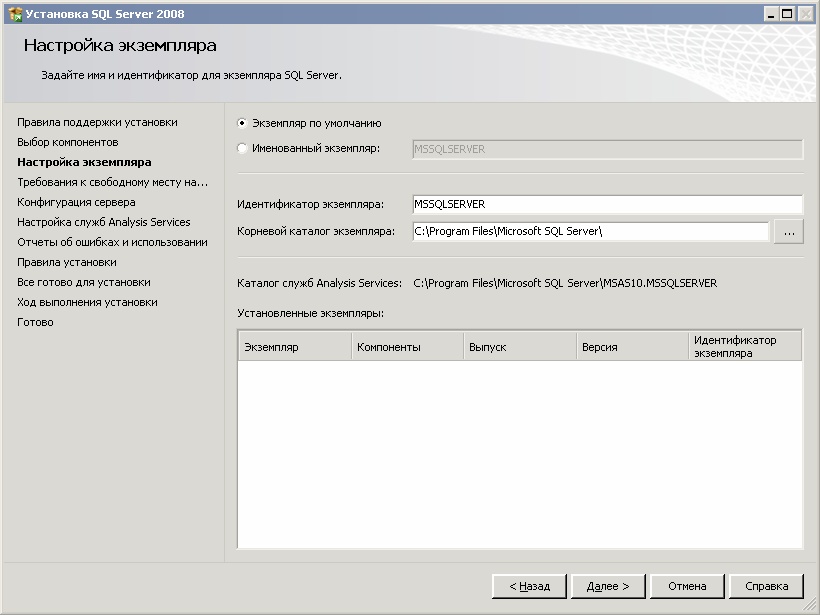Click the Analysis Services directory path text
Image resolution: width=820 pixels, height=615 pixels.
click(x=565, y=283)
